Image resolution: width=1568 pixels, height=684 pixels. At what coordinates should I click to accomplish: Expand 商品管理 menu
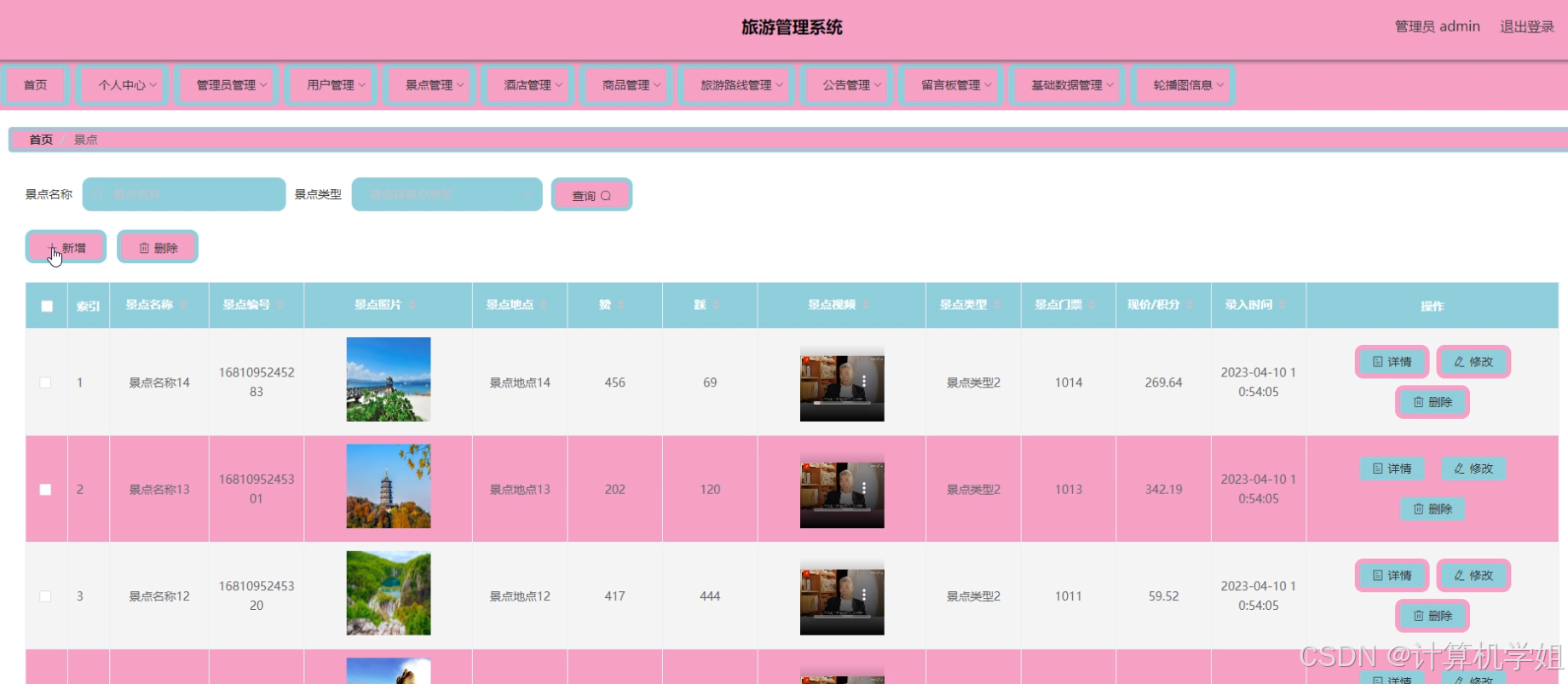click(626, 85)
